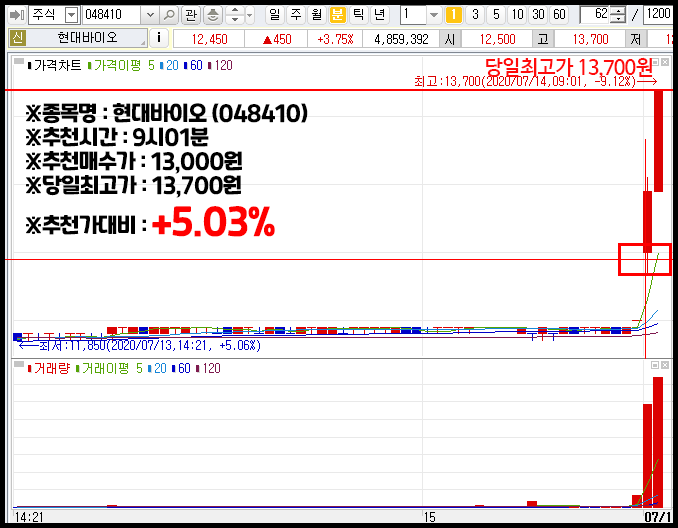Click the stock code field 048410

pos(111,15)
